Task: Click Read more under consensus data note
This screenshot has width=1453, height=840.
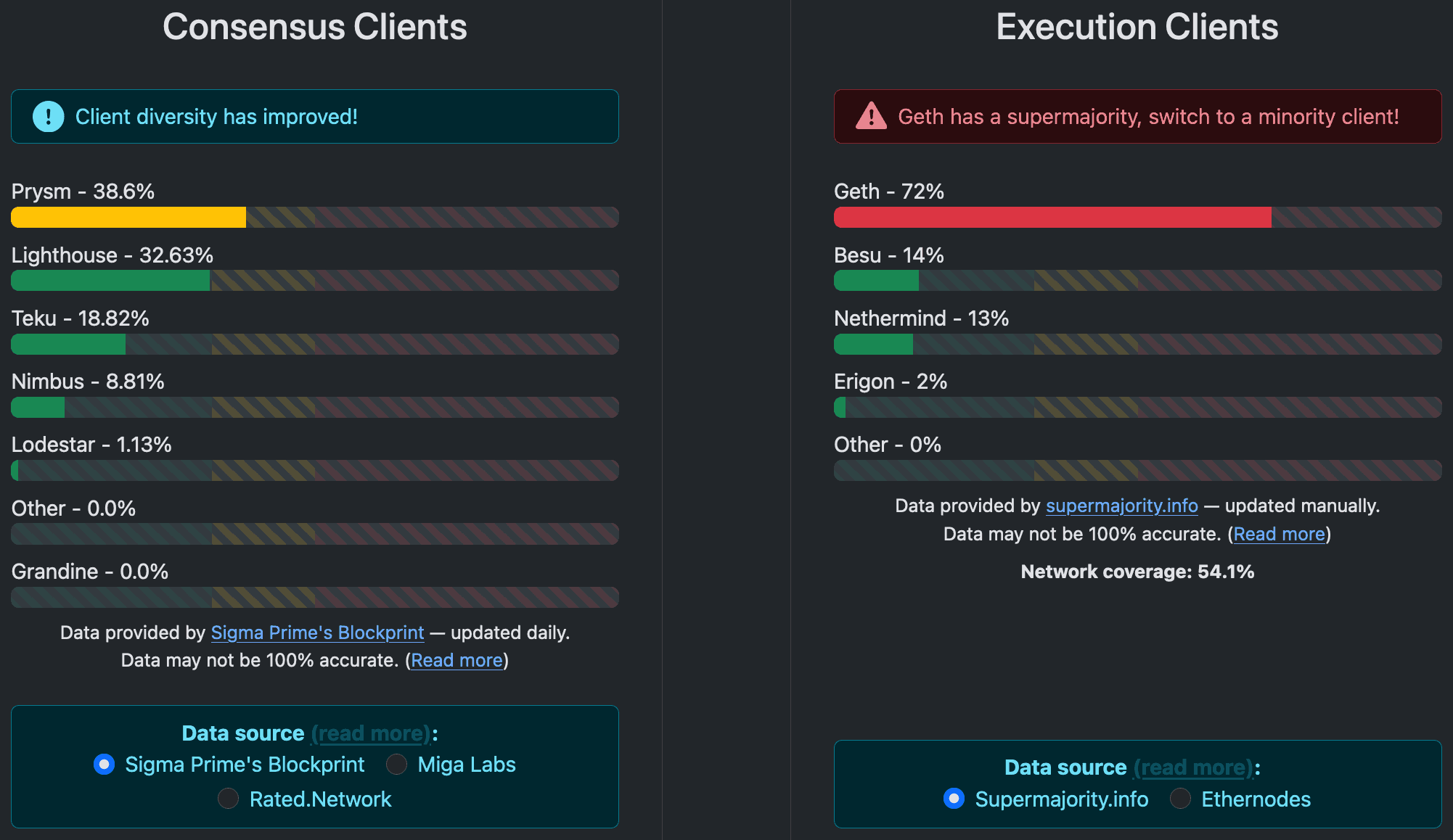Action: pyautogui.click(x=457, y=660)
